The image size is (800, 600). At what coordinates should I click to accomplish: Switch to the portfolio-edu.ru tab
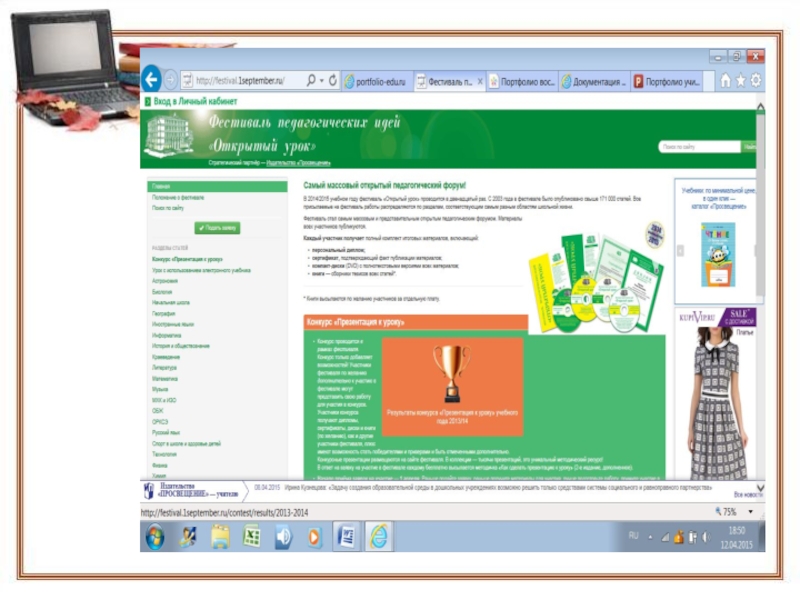tap(377, 81)
